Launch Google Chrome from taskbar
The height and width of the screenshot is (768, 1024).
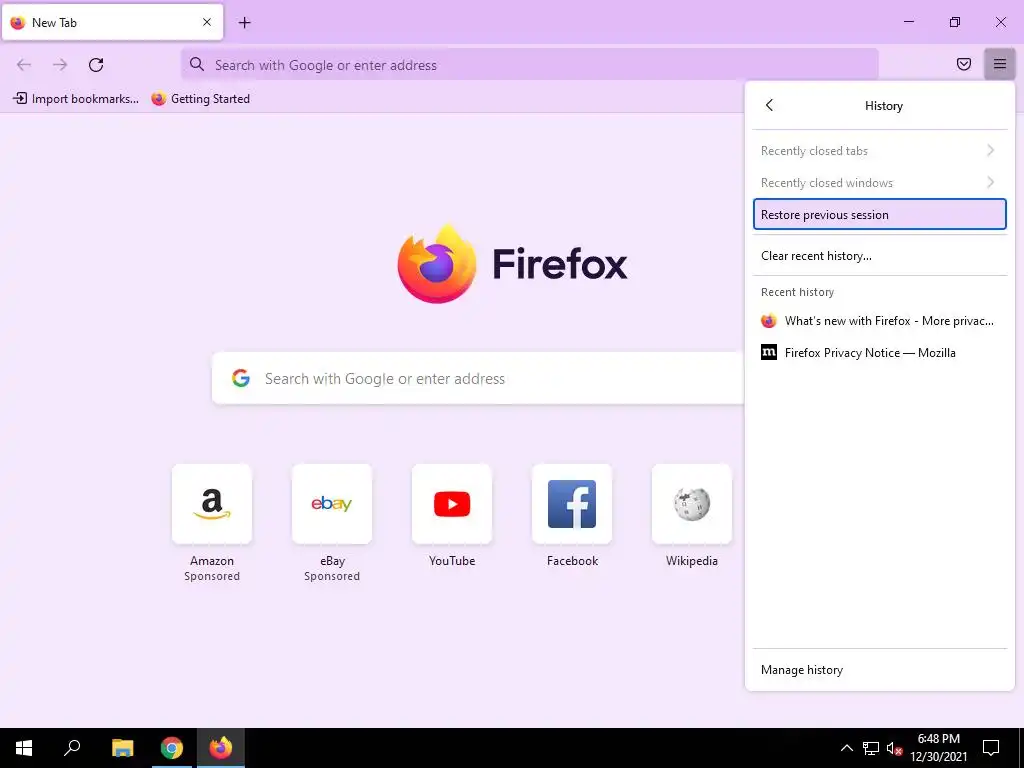click(x=172, y=748)
